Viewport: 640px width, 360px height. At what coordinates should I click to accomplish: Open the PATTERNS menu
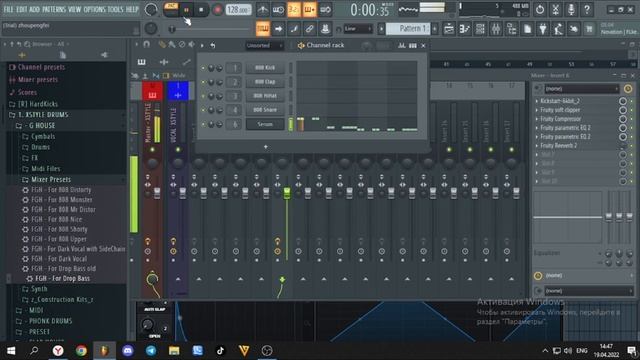pos(54,9)
